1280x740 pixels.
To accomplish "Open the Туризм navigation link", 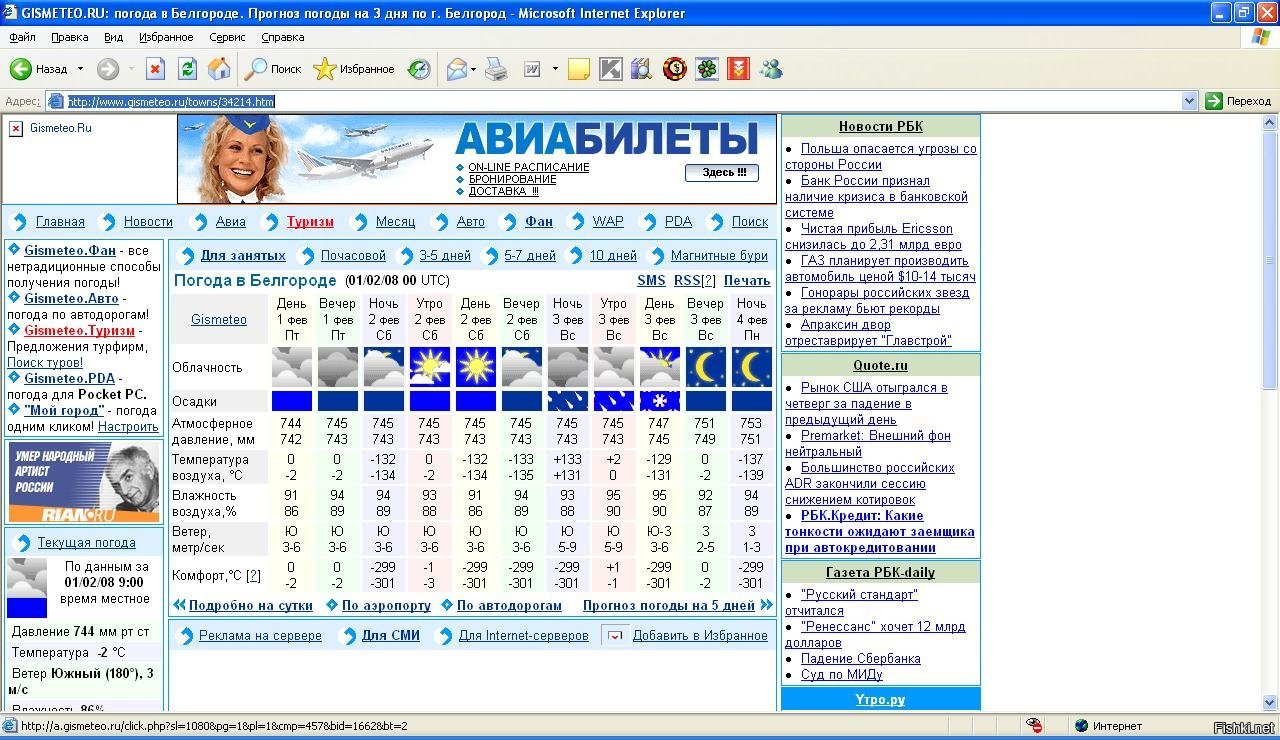I will click(x=310, y=222).
